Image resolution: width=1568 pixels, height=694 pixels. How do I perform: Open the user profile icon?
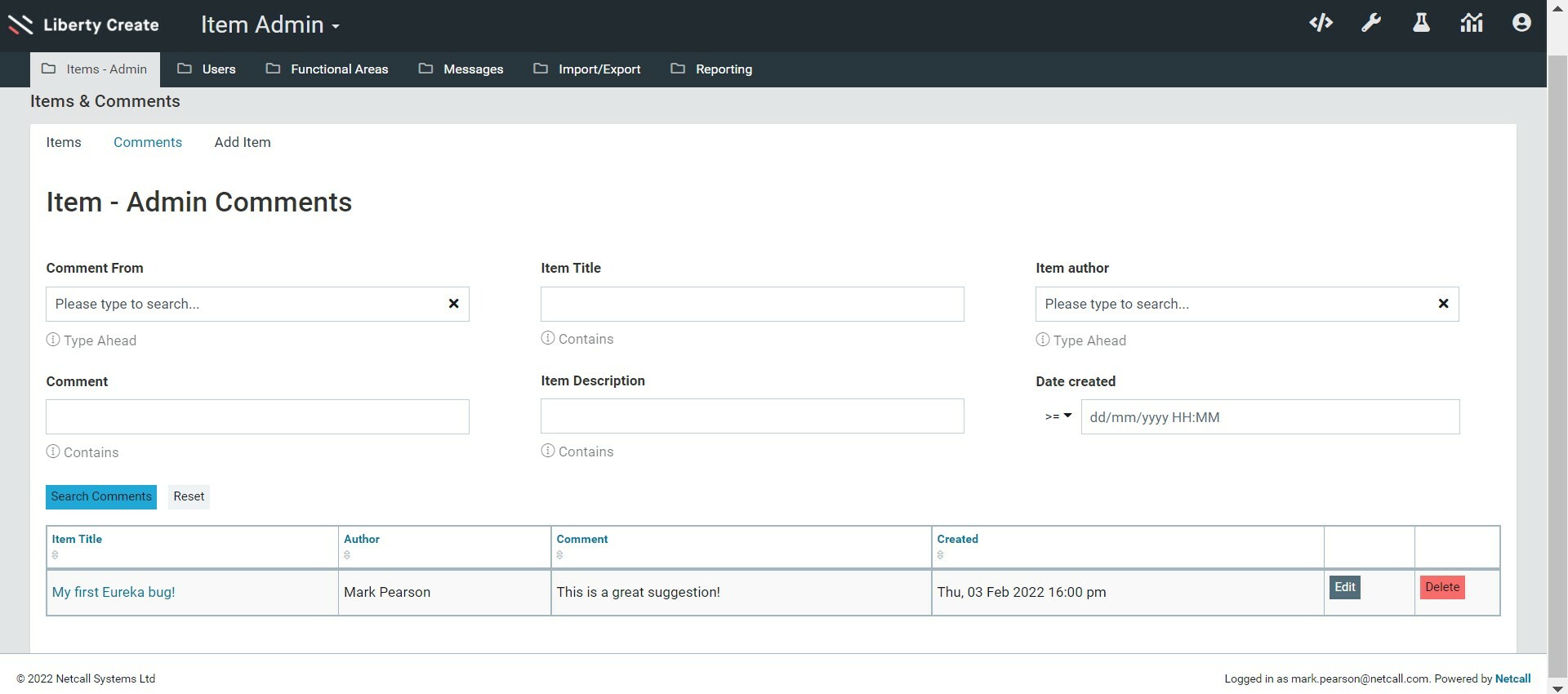pos(1521,23)
